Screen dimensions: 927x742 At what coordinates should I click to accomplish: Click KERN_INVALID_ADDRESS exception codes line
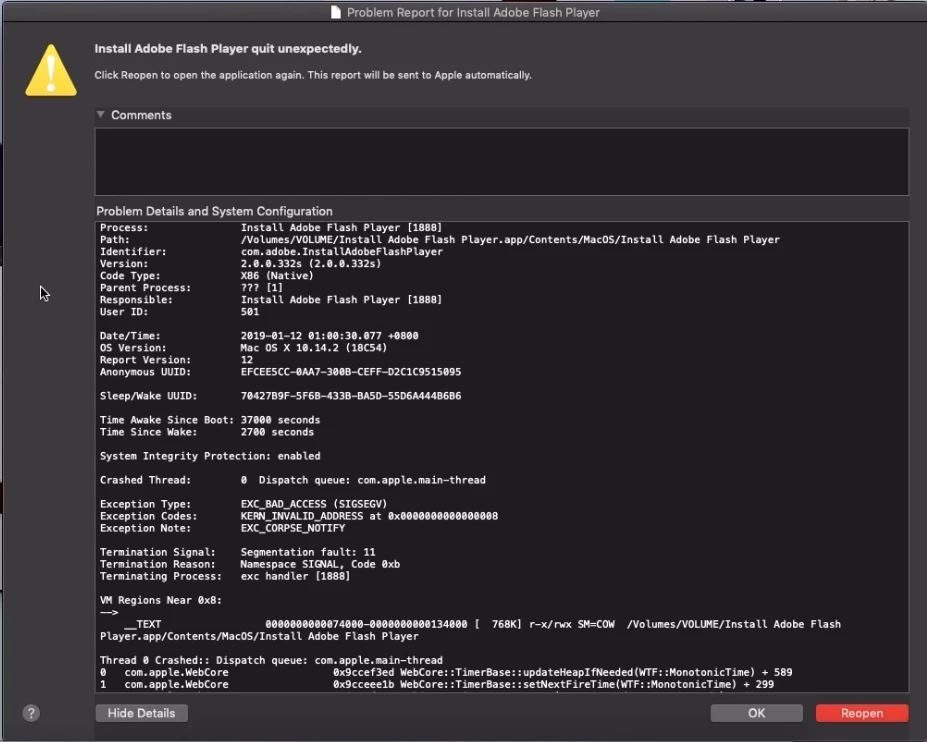[299, 516]
